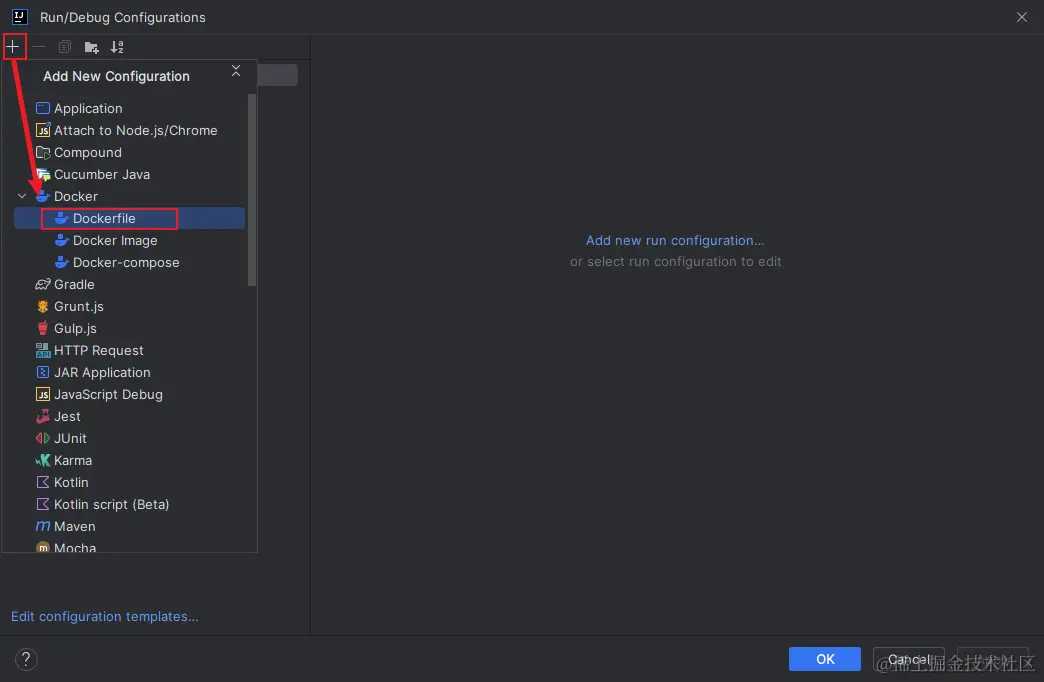Click the Attach to Node.js/Chrome icon

[43, 130]
